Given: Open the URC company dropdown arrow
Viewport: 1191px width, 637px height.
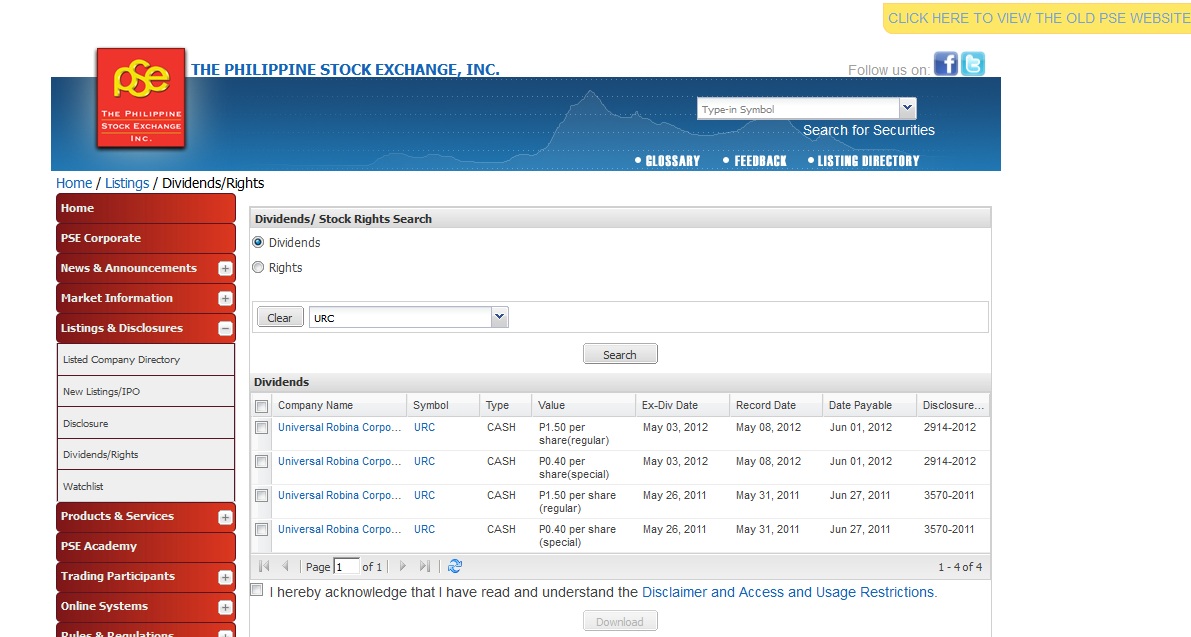Looking at the screenshot, I should tap(499, 317).
